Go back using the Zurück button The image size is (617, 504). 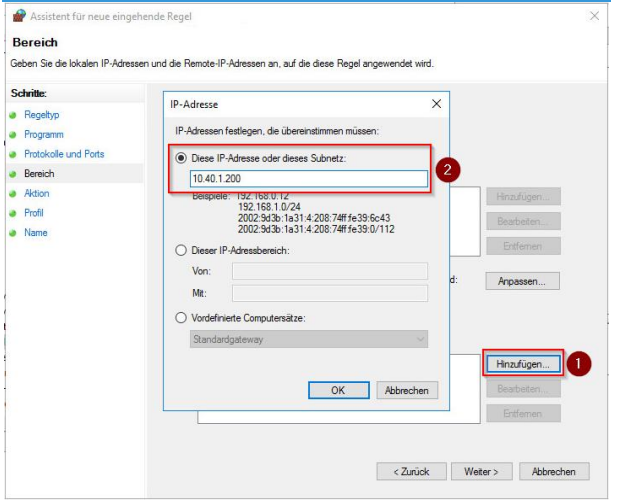[x=409, y=471]
